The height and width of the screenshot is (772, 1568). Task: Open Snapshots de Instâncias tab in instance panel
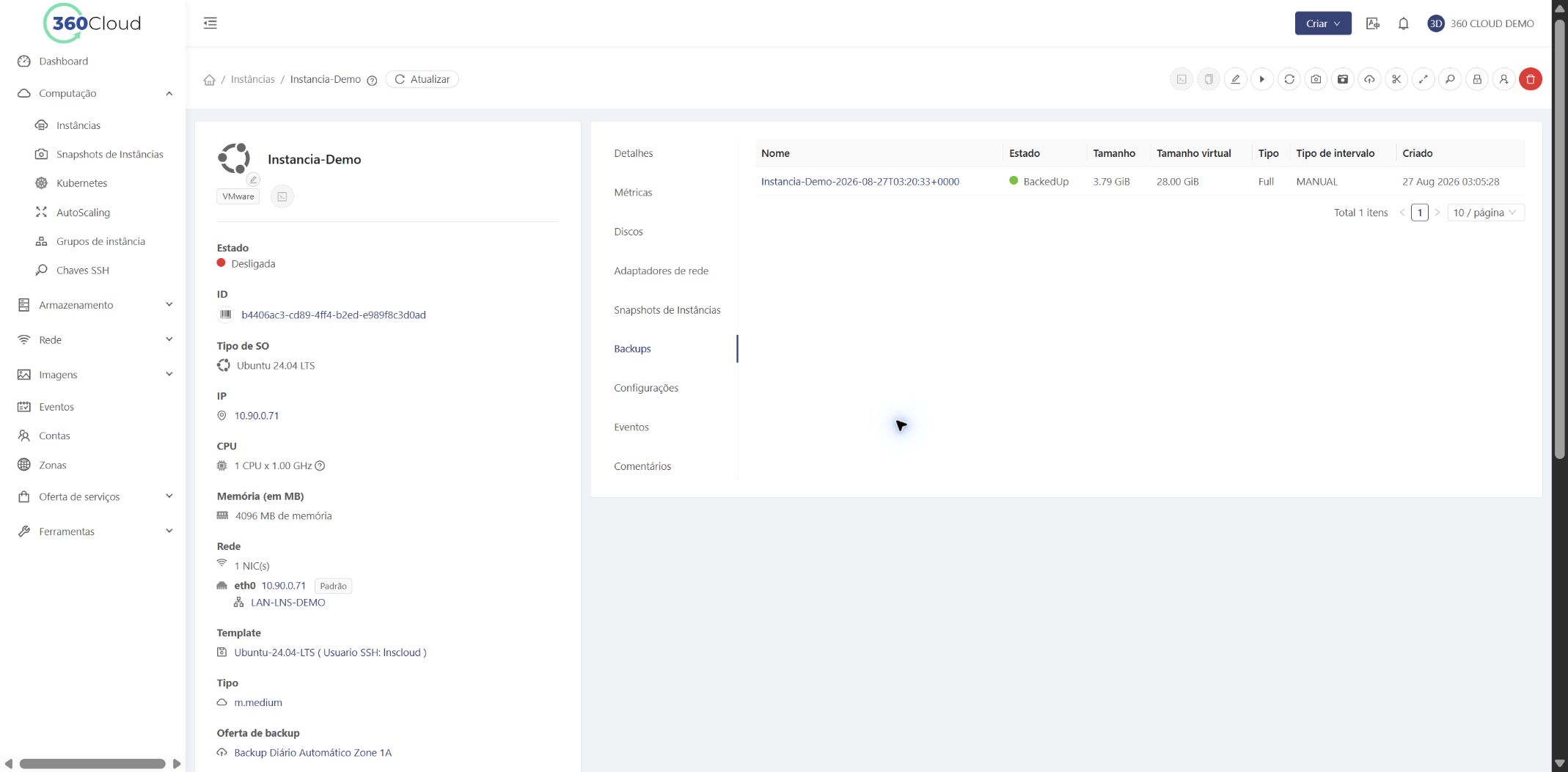coord(667,310)
